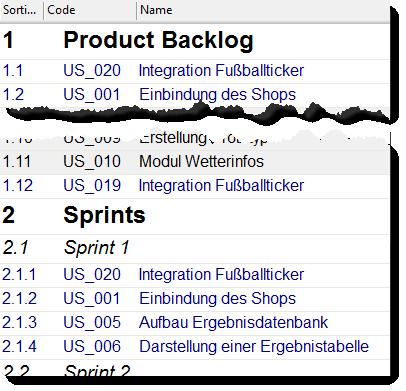Select row 2.1.1 Integration Fußballticker
Viewport: 406px width, 391px height.
coord(195,275)
